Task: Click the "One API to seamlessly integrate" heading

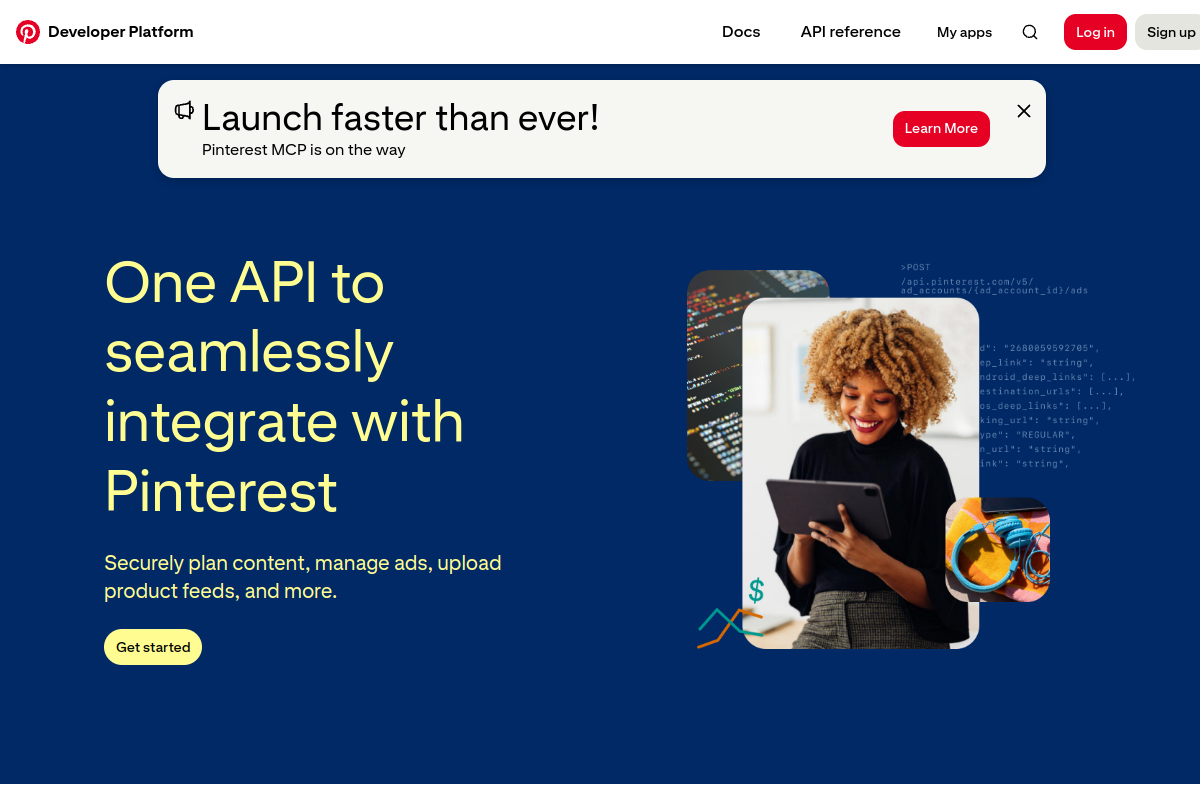Action: [x=285, y=386]
